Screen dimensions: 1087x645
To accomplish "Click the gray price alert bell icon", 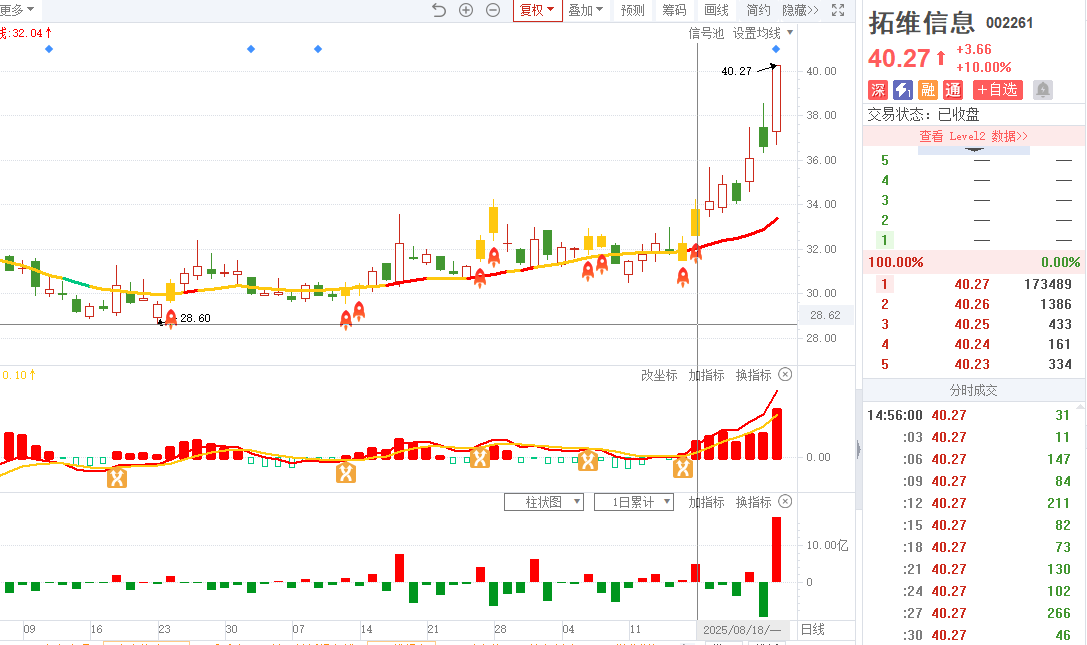I will (1042, 90).
